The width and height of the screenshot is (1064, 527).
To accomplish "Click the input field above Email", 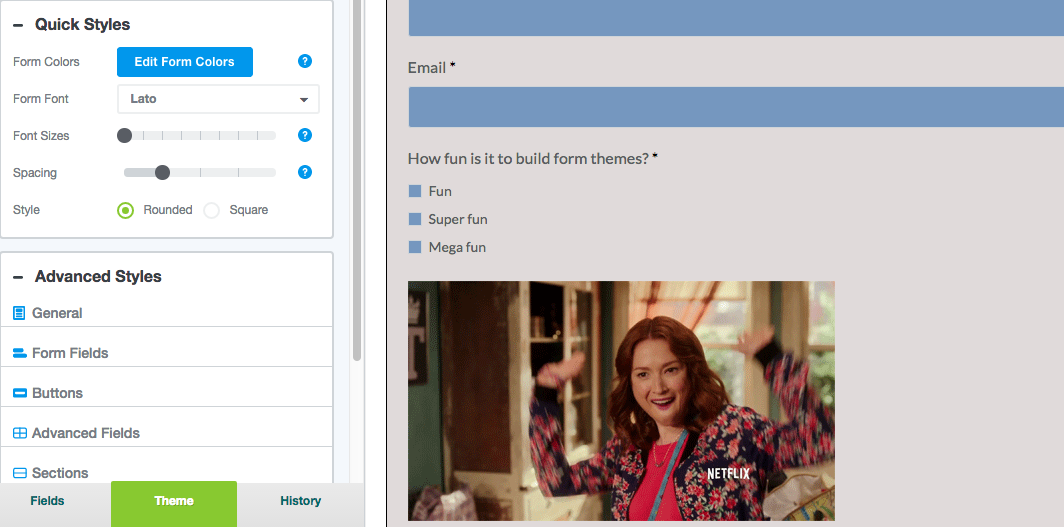I will coord(736,18).
